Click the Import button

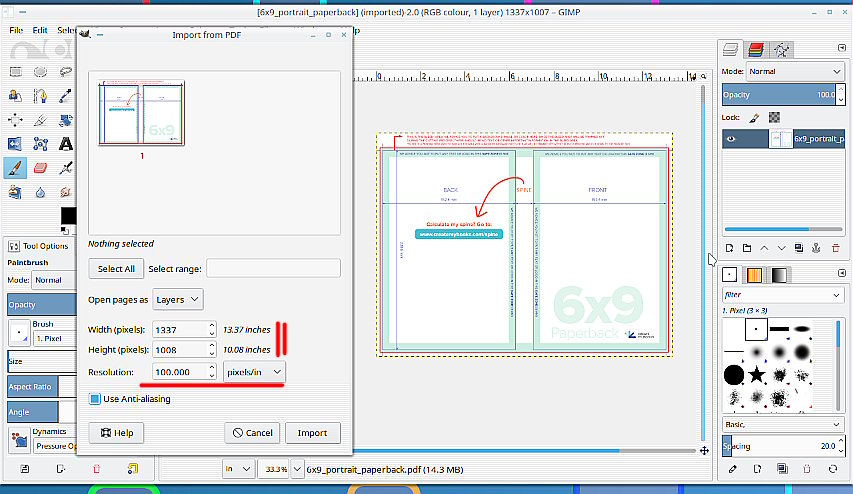(312, 433)
